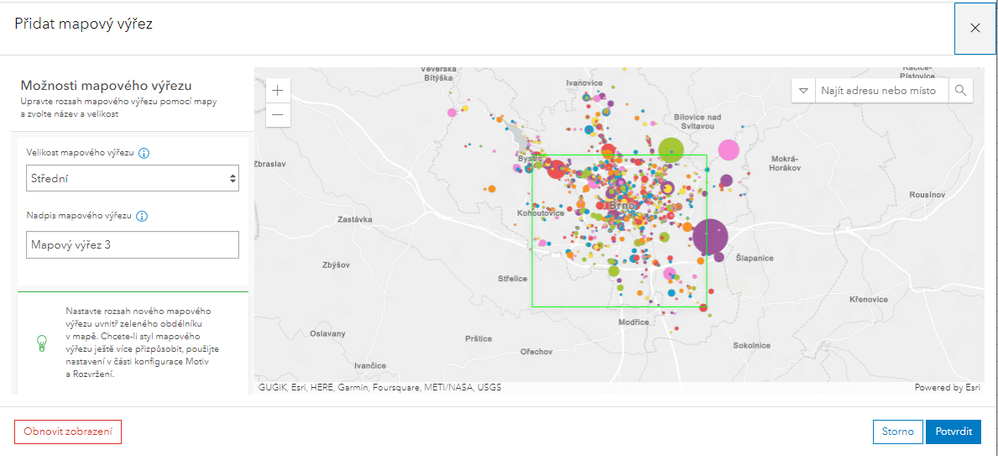Viewport: 998px width, 456px height.
Task: Click the Pršice map label
Action: [x=479, y=339]
